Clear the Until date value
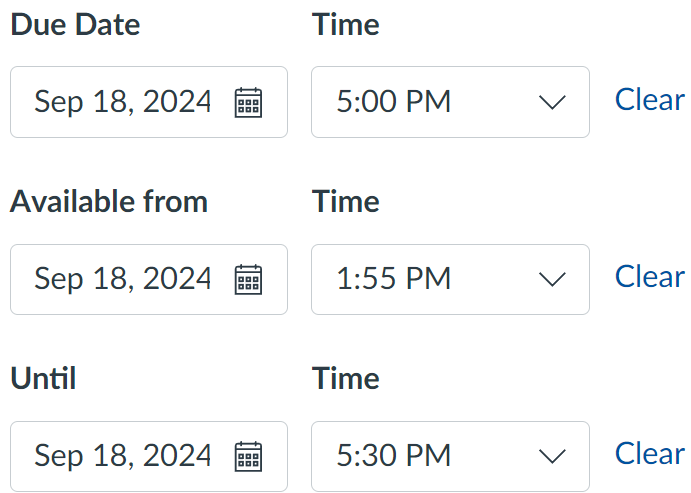The width and height of the screenshot is (691, 493). click(x=649, y=453)
